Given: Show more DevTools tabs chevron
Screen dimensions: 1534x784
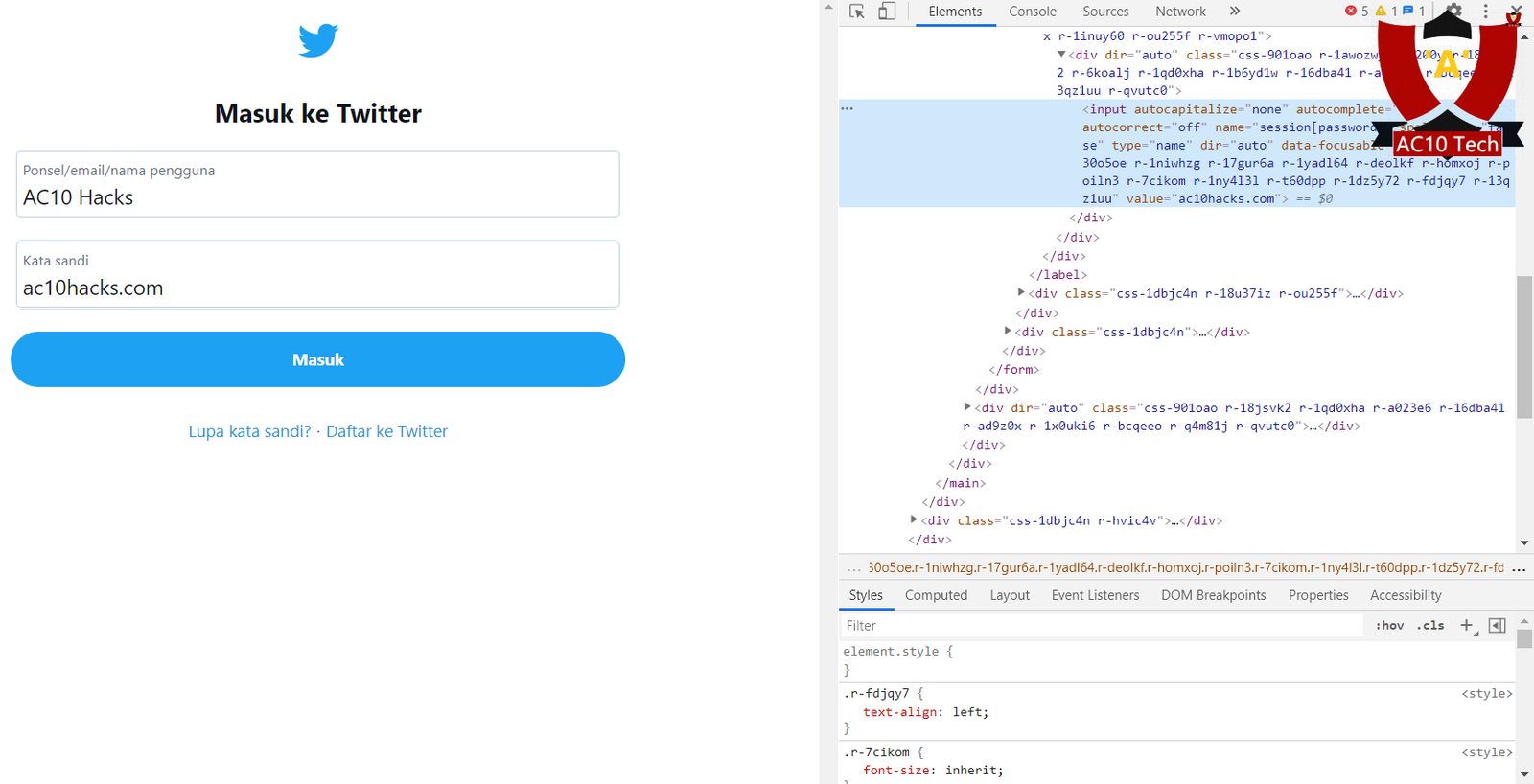Looking at the screenshot, I should point(1235,12).
